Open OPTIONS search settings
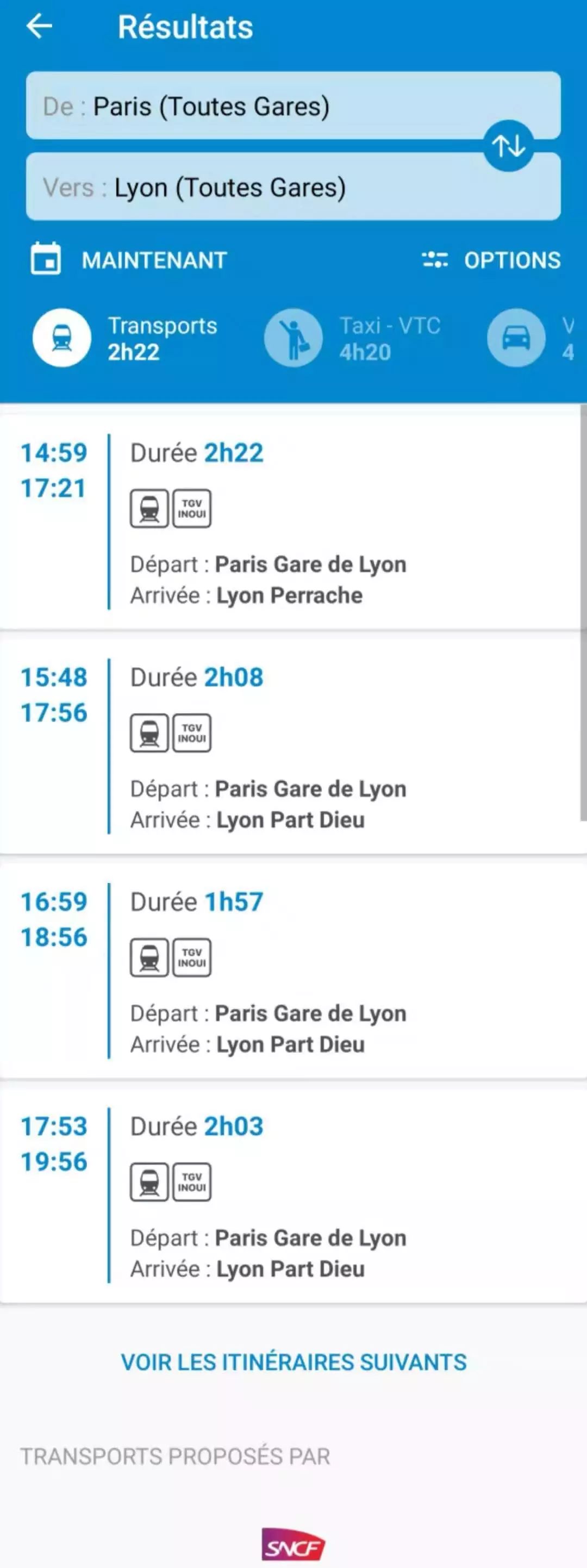Screen dimensions: 587x1568 [512, 260]
